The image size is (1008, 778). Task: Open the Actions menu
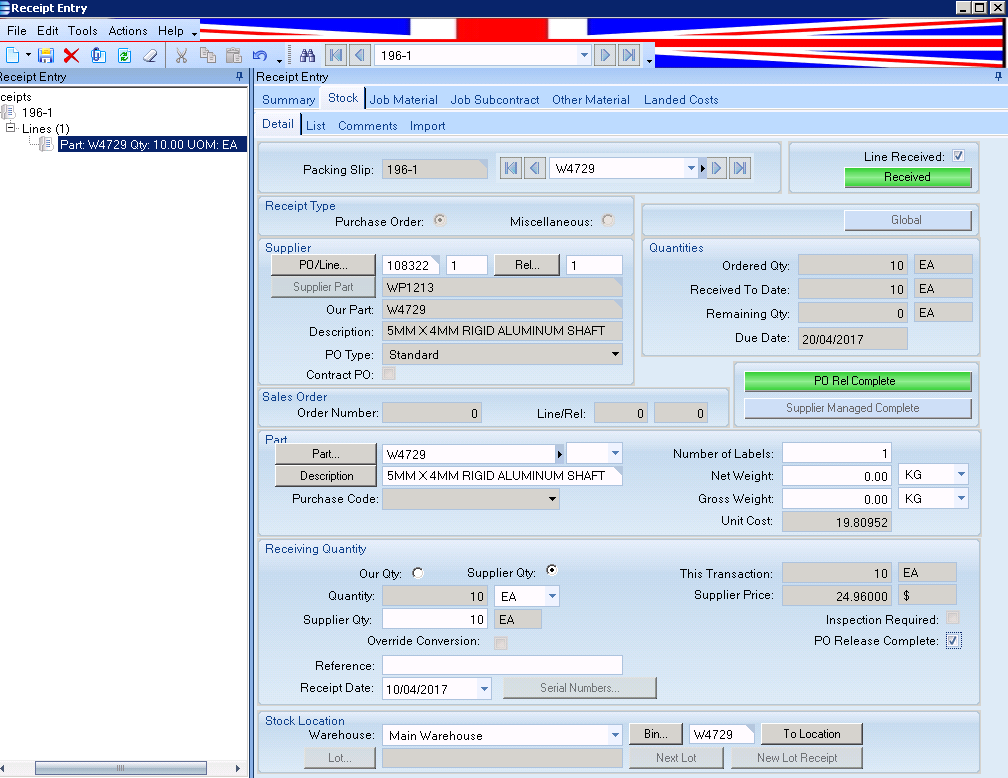click(128, 31)
